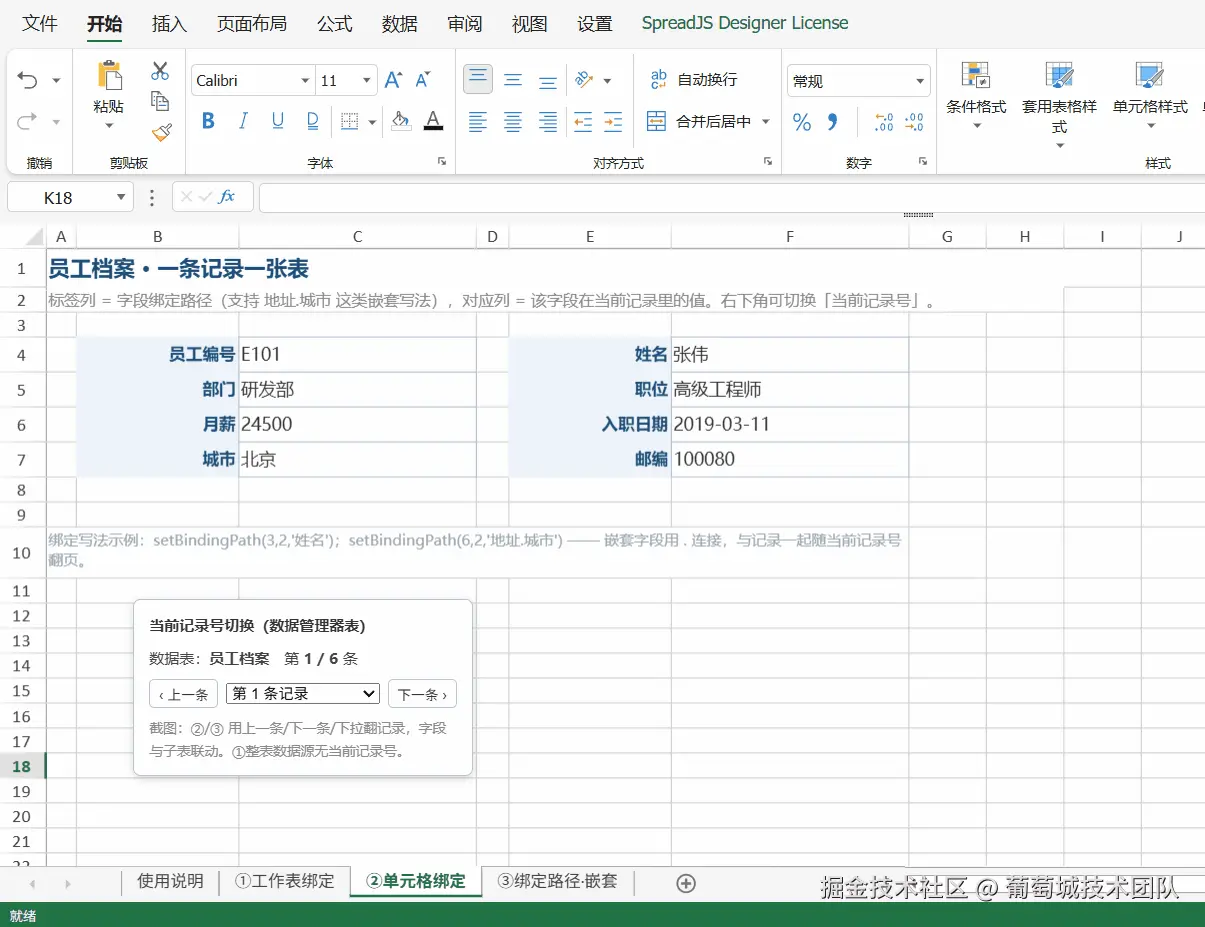Viewport: 1205px width, 927px height.
Task: Click the decrease decimal icon
Action: 914,122
